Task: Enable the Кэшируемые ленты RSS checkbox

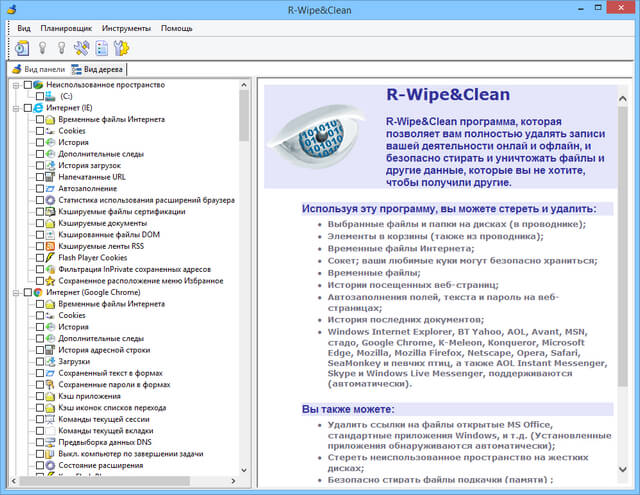Action: (39, 246)
